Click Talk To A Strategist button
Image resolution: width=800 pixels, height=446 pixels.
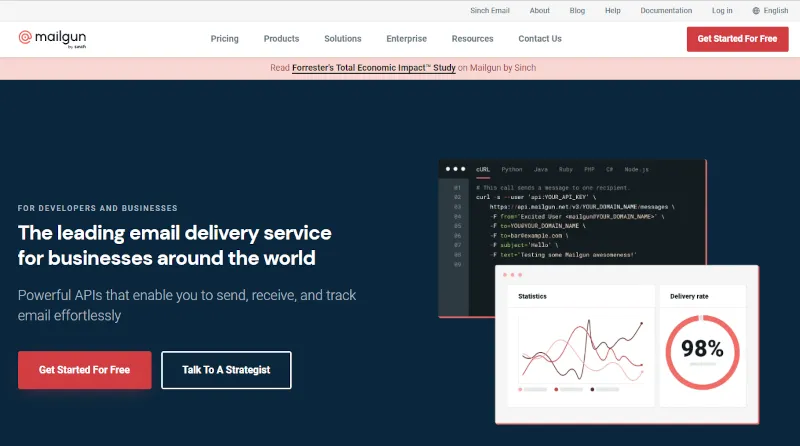pyautogui.click(x=227, y=370)
